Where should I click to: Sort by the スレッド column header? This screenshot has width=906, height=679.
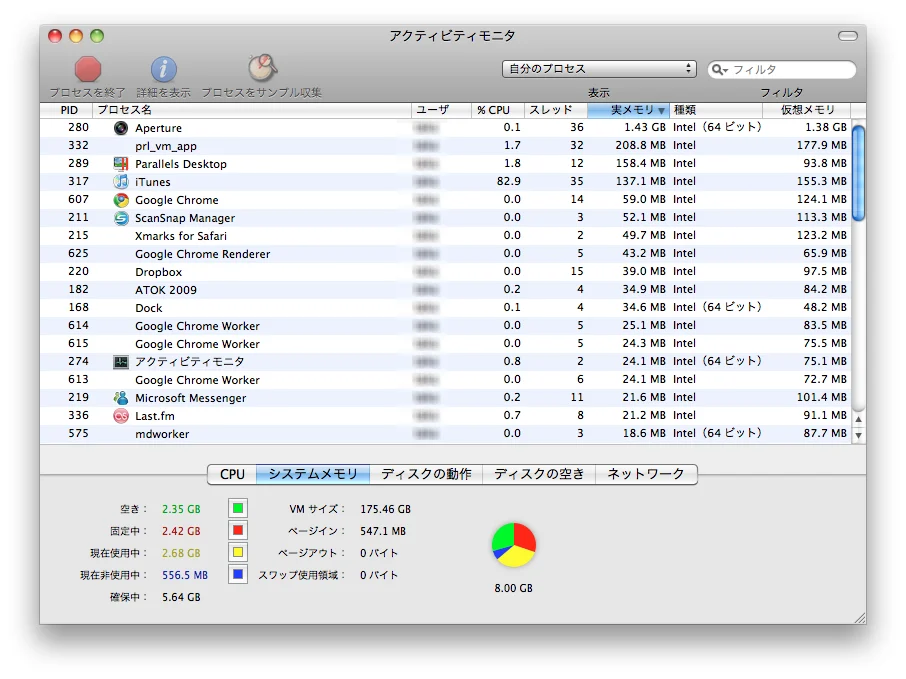[x=555, y=110]
